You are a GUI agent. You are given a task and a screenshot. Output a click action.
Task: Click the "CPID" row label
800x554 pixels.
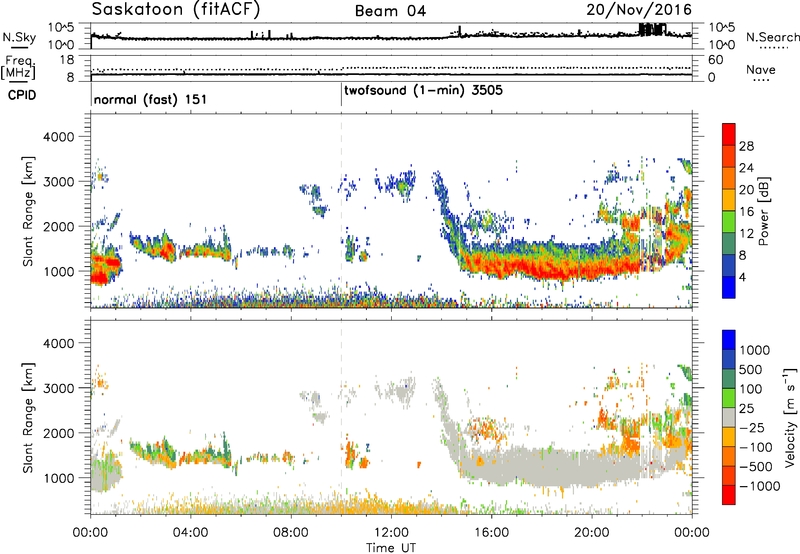coord(22,95)
